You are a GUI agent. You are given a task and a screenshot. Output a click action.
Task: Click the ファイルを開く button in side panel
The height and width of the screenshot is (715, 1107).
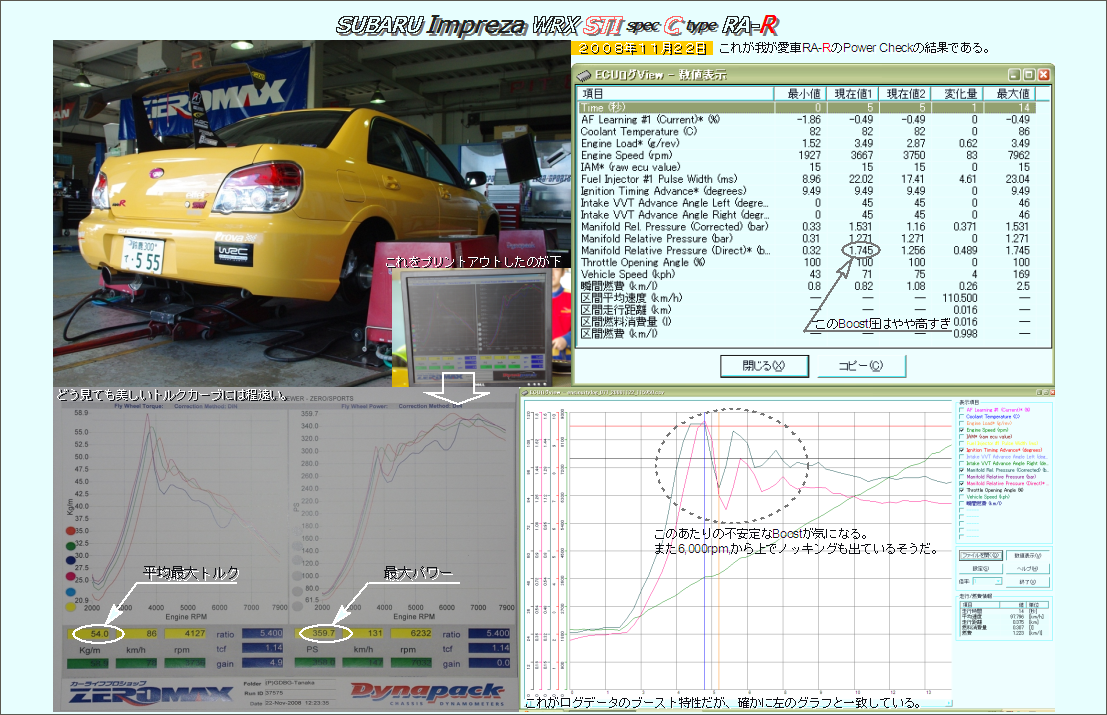tap(980, 554)
